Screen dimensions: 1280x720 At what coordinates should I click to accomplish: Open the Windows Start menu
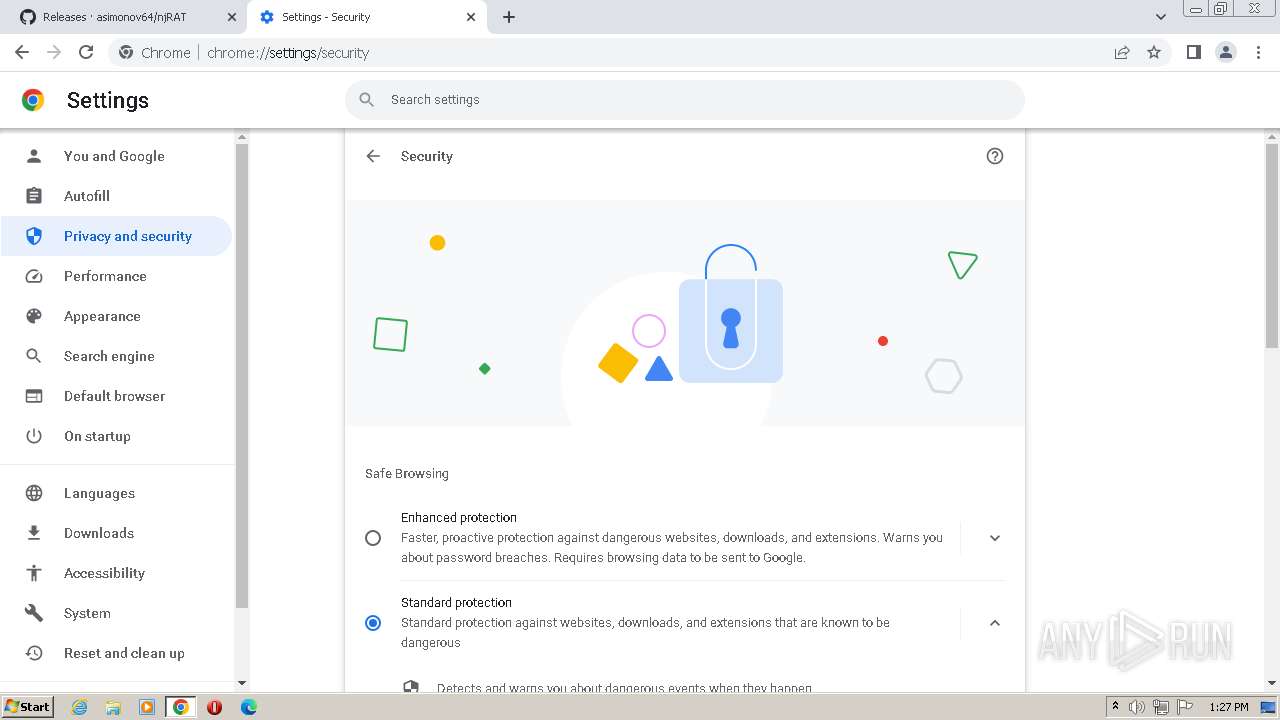28,707
